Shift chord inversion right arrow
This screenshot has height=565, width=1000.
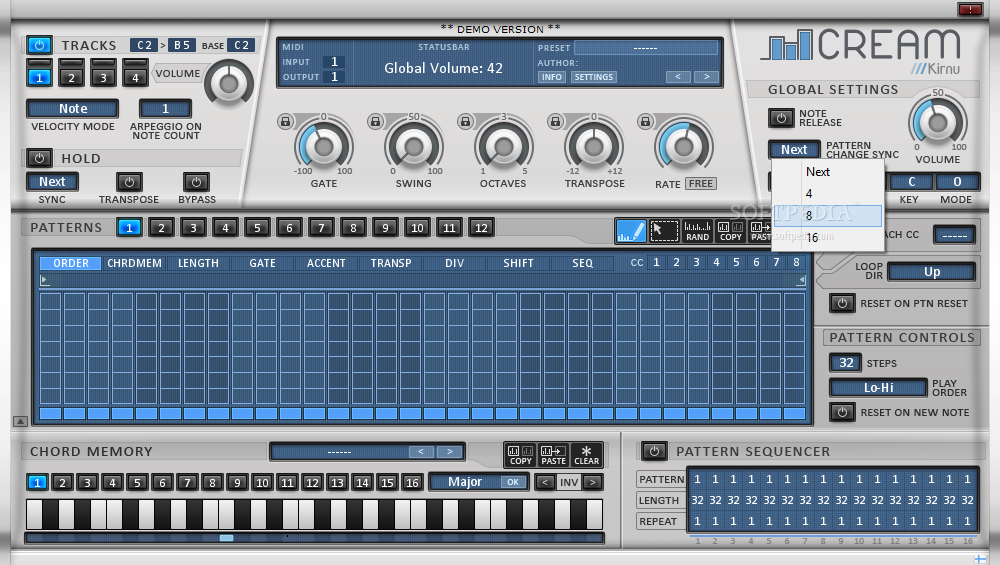point(592,482)
